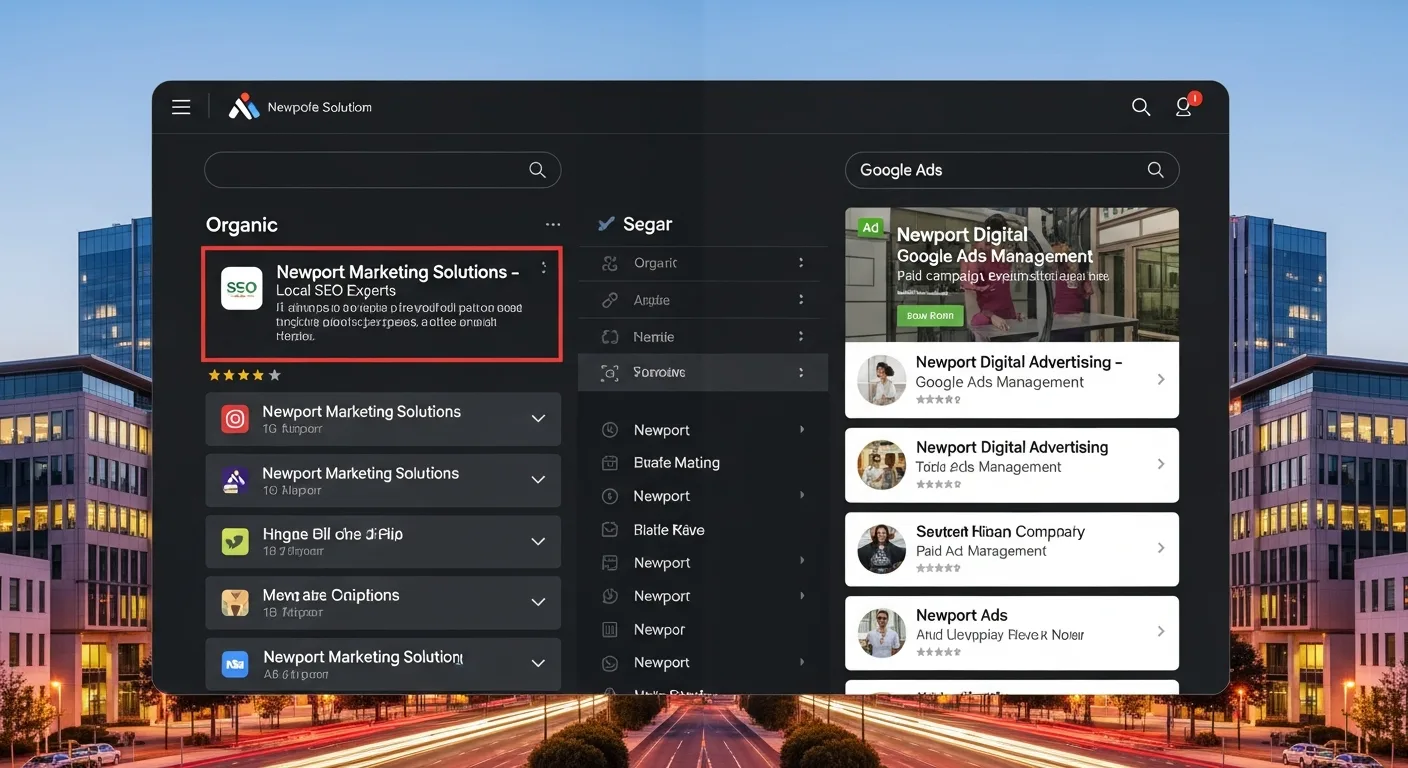Select the Organic item in the Segar list
This screenshot has height=768, width=1408.
[655, 263]
